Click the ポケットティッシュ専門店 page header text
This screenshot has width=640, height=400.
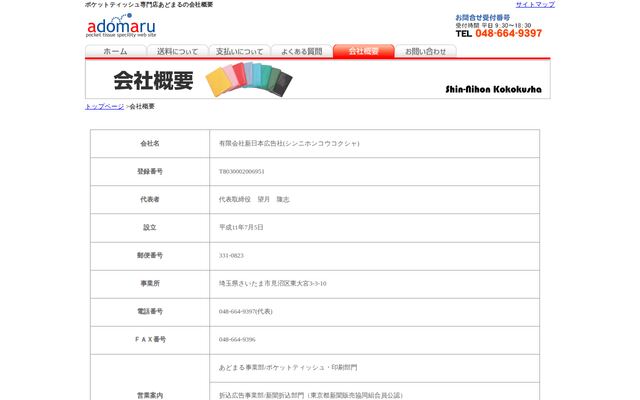pyautogui.click(x=149, y=4)
